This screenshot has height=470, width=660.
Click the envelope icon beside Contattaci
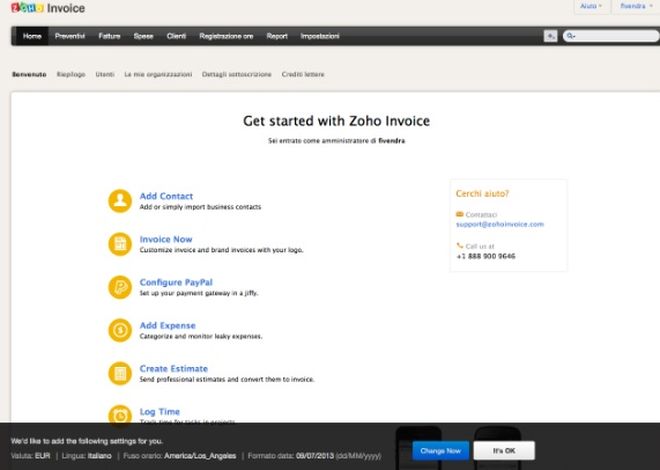click(x=460, y=214)
